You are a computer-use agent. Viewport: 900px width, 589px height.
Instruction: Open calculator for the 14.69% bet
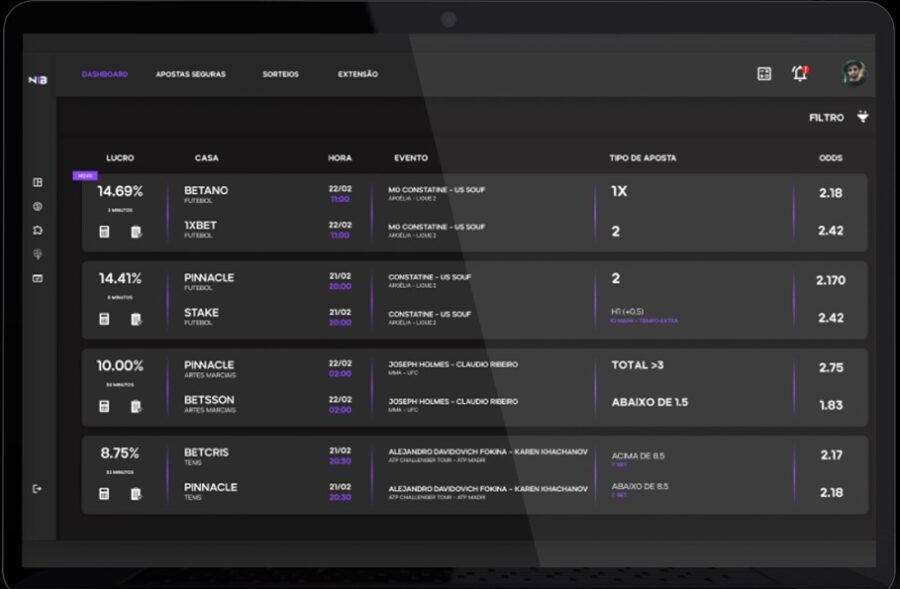[104, 231]
